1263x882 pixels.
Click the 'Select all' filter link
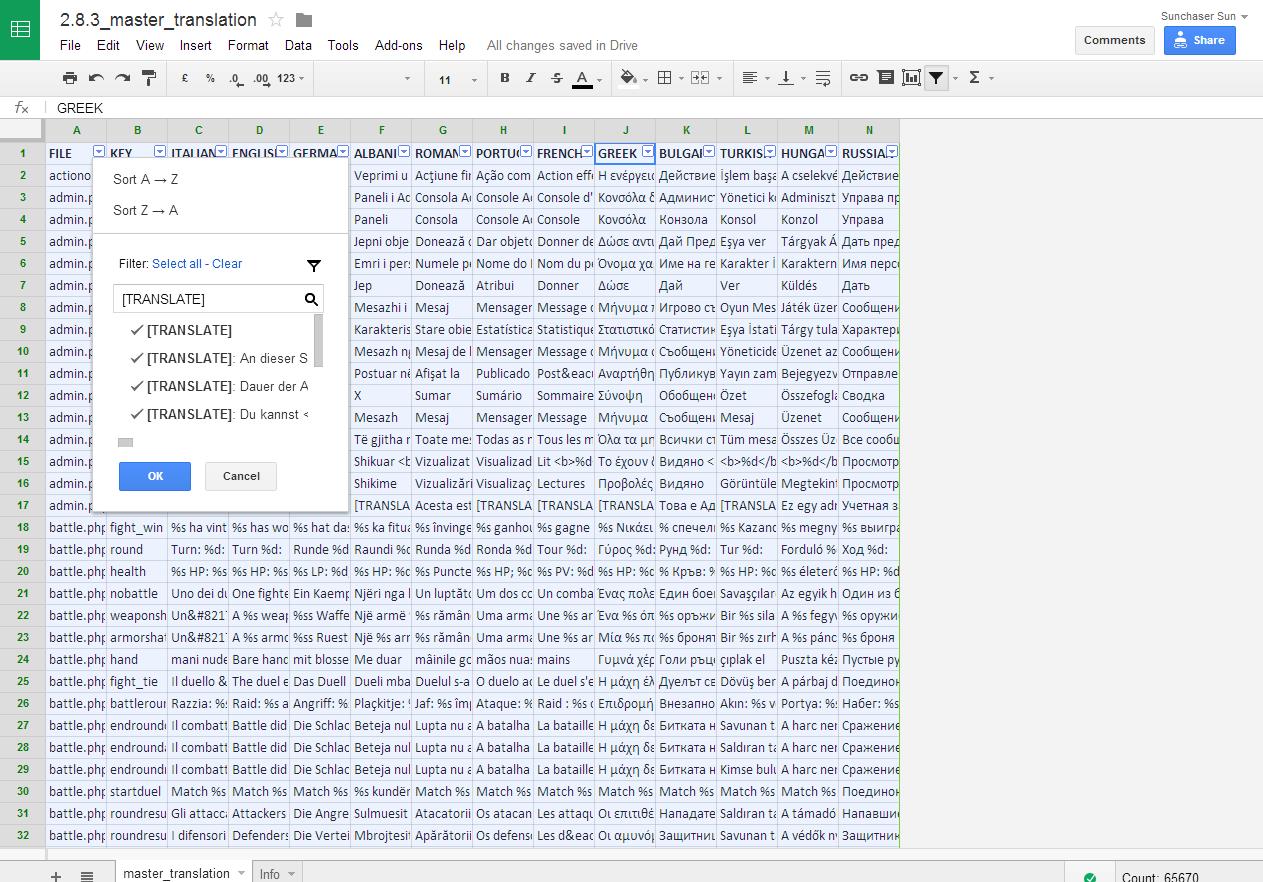click(x=177, y=264)
